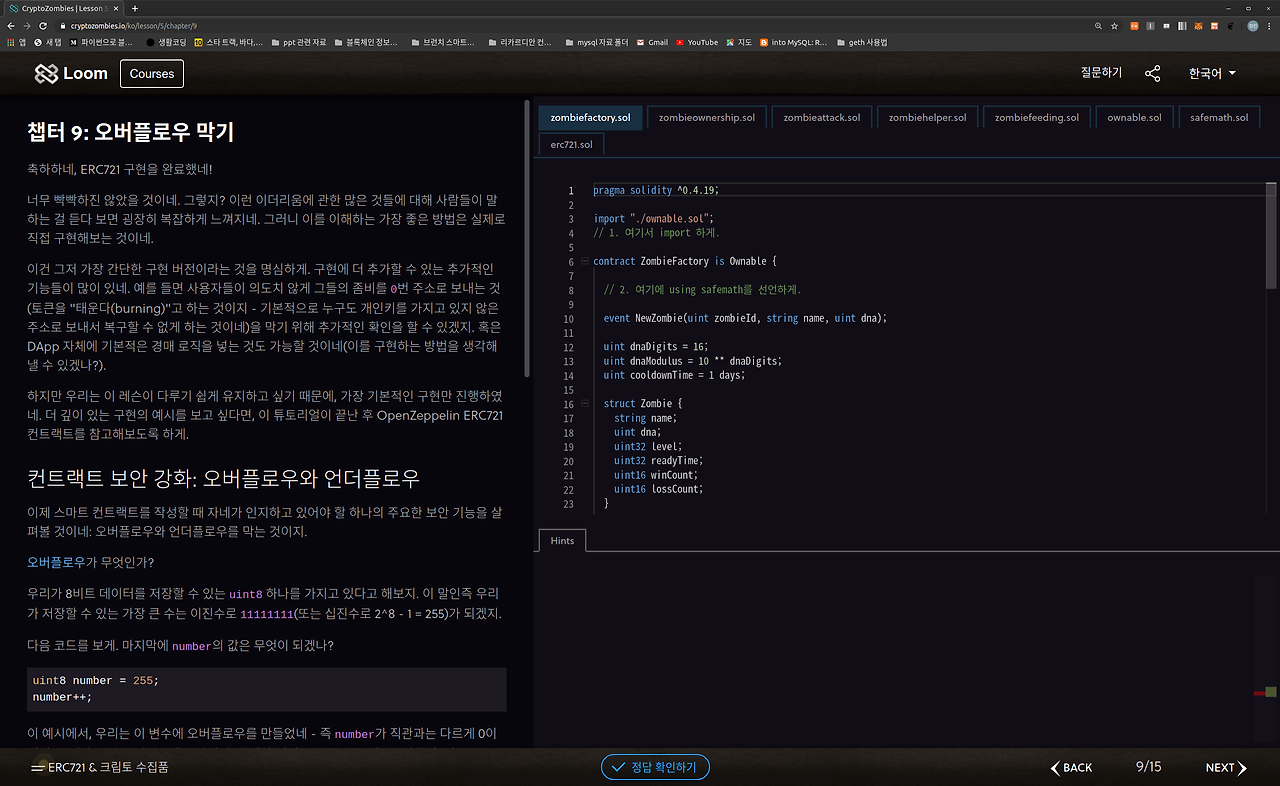This screenshot has width=1280, height=786.
Task: Reload the page with the refresh icon
Action: pyautogui.click(x=44, y=26)
